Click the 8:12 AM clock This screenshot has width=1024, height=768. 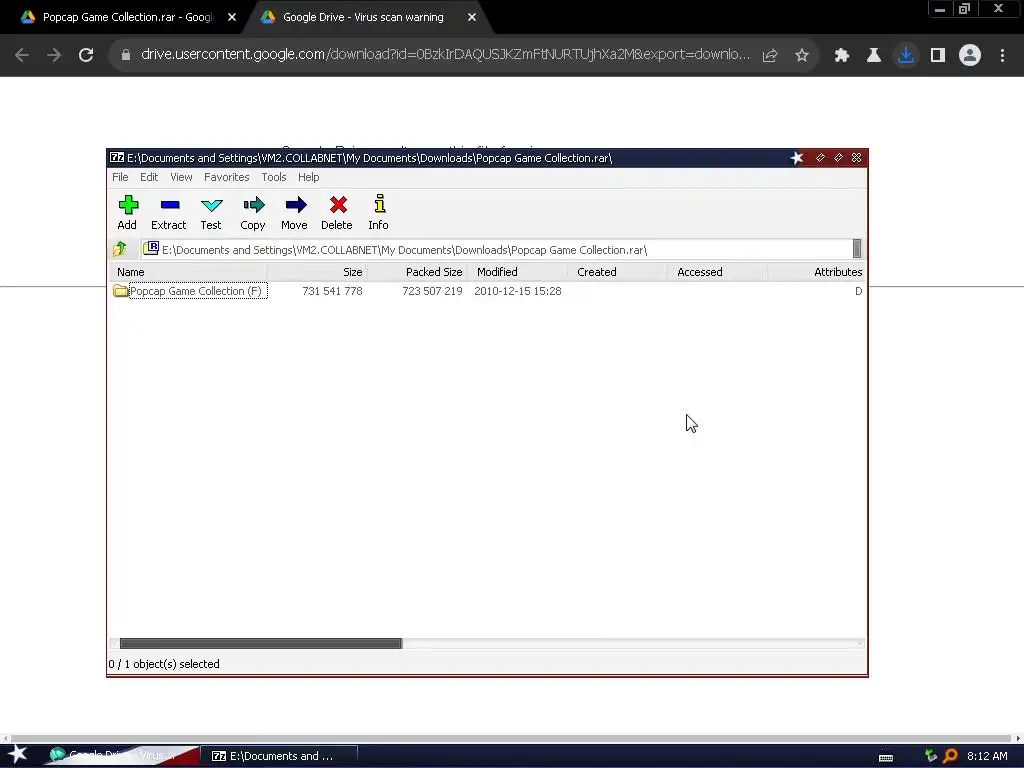[987, 756]
